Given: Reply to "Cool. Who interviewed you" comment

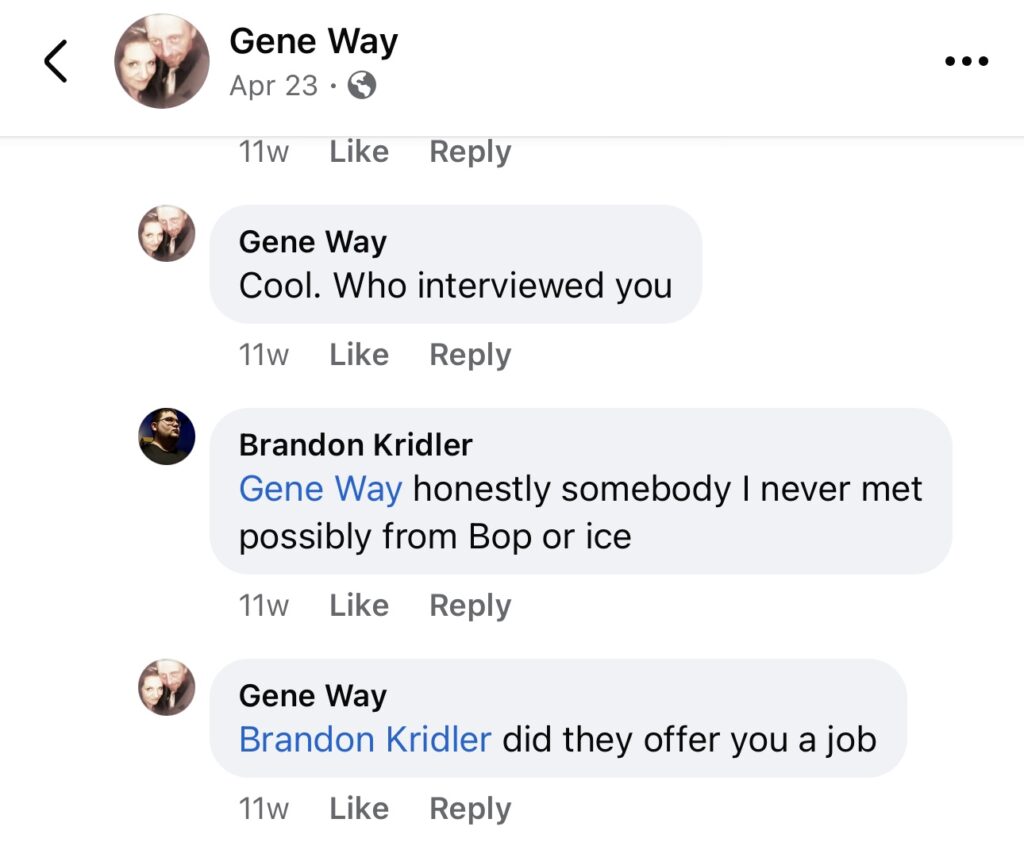Looking at the screenshot, I should point(470,355).
